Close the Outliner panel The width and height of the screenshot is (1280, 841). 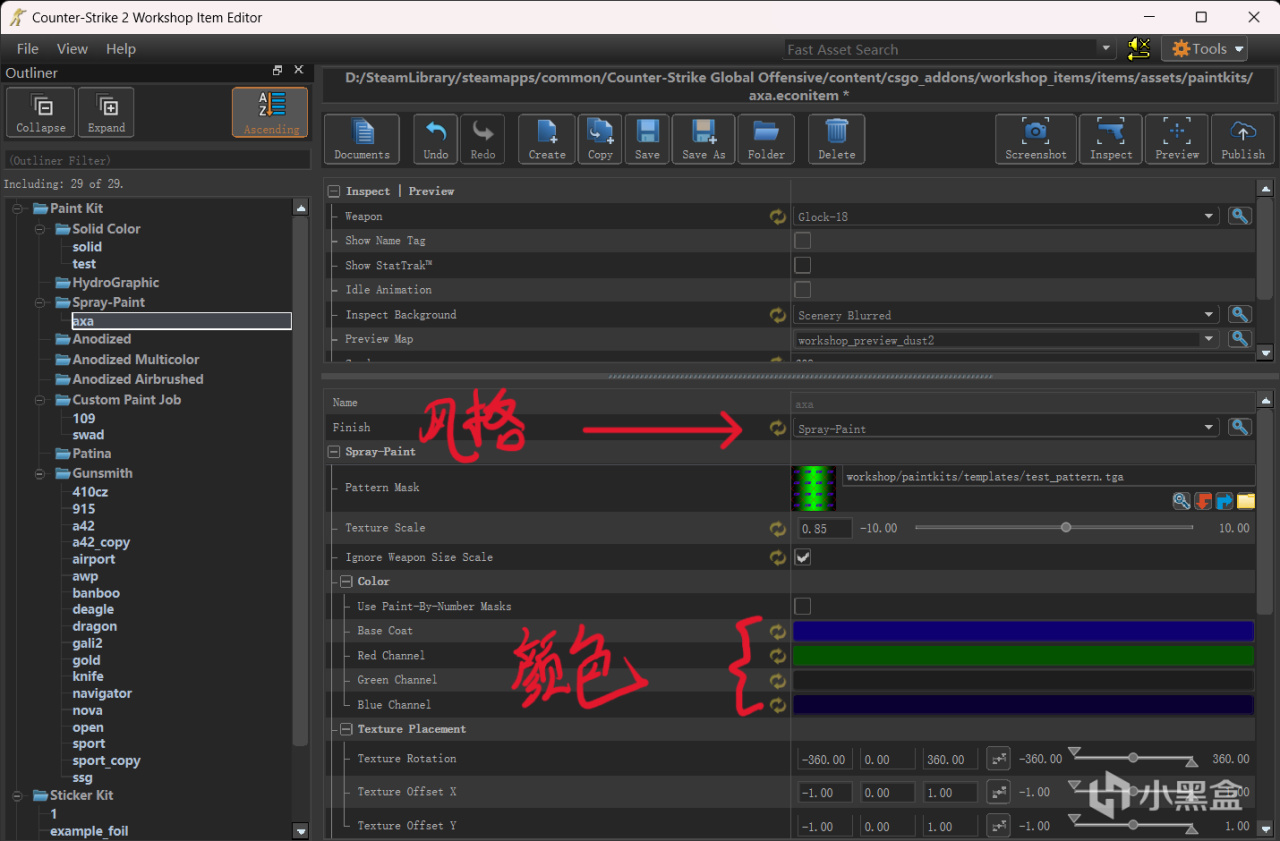pyautogui.click(x=298, y=71)
